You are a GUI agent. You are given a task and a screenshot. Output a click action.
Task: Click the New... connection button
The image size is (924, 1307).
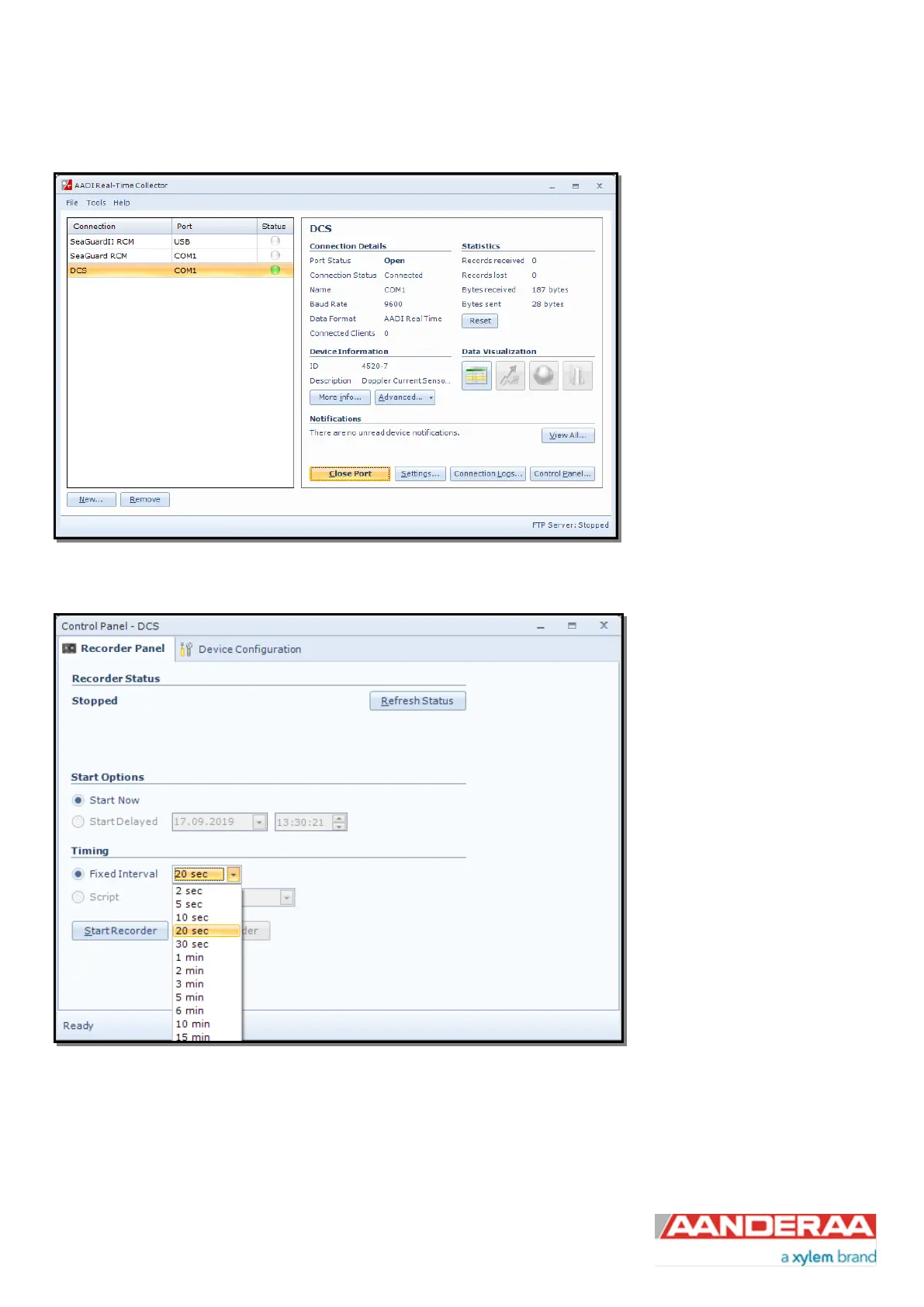(x=92, y=499)
